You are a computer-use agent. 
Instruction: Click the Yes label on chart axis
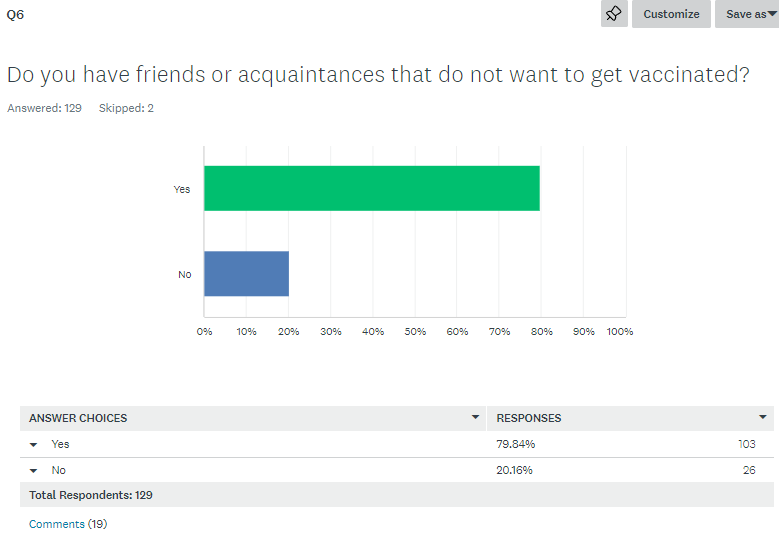click(182, 189)
